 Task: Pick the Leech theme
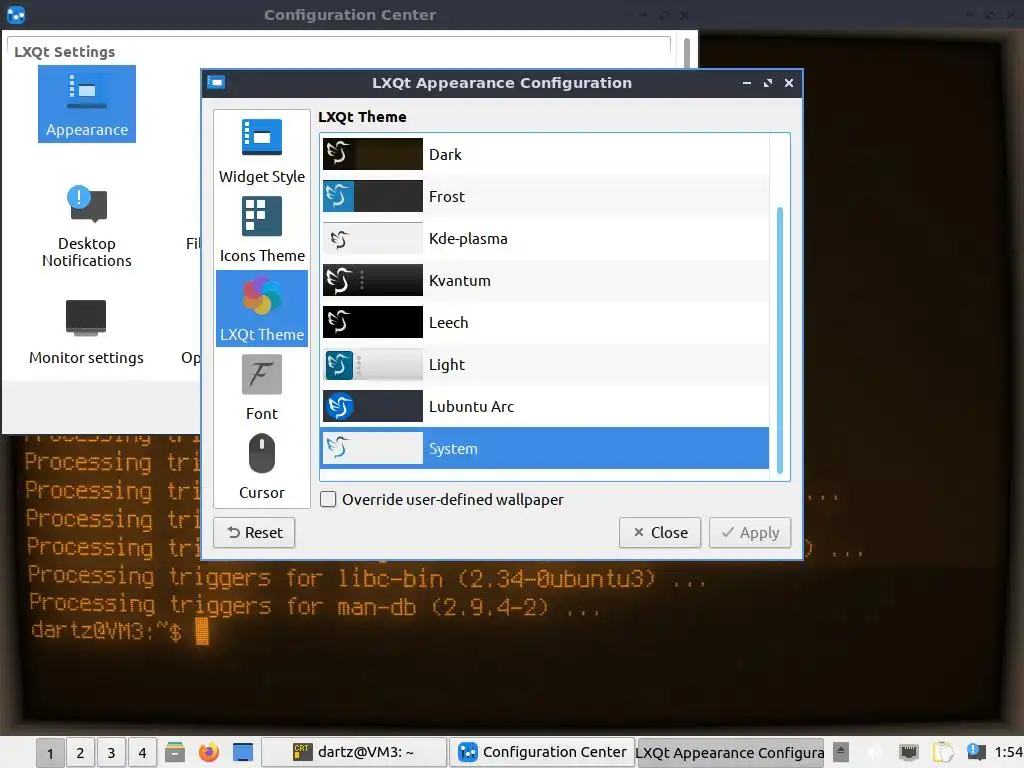click(545, 322)
